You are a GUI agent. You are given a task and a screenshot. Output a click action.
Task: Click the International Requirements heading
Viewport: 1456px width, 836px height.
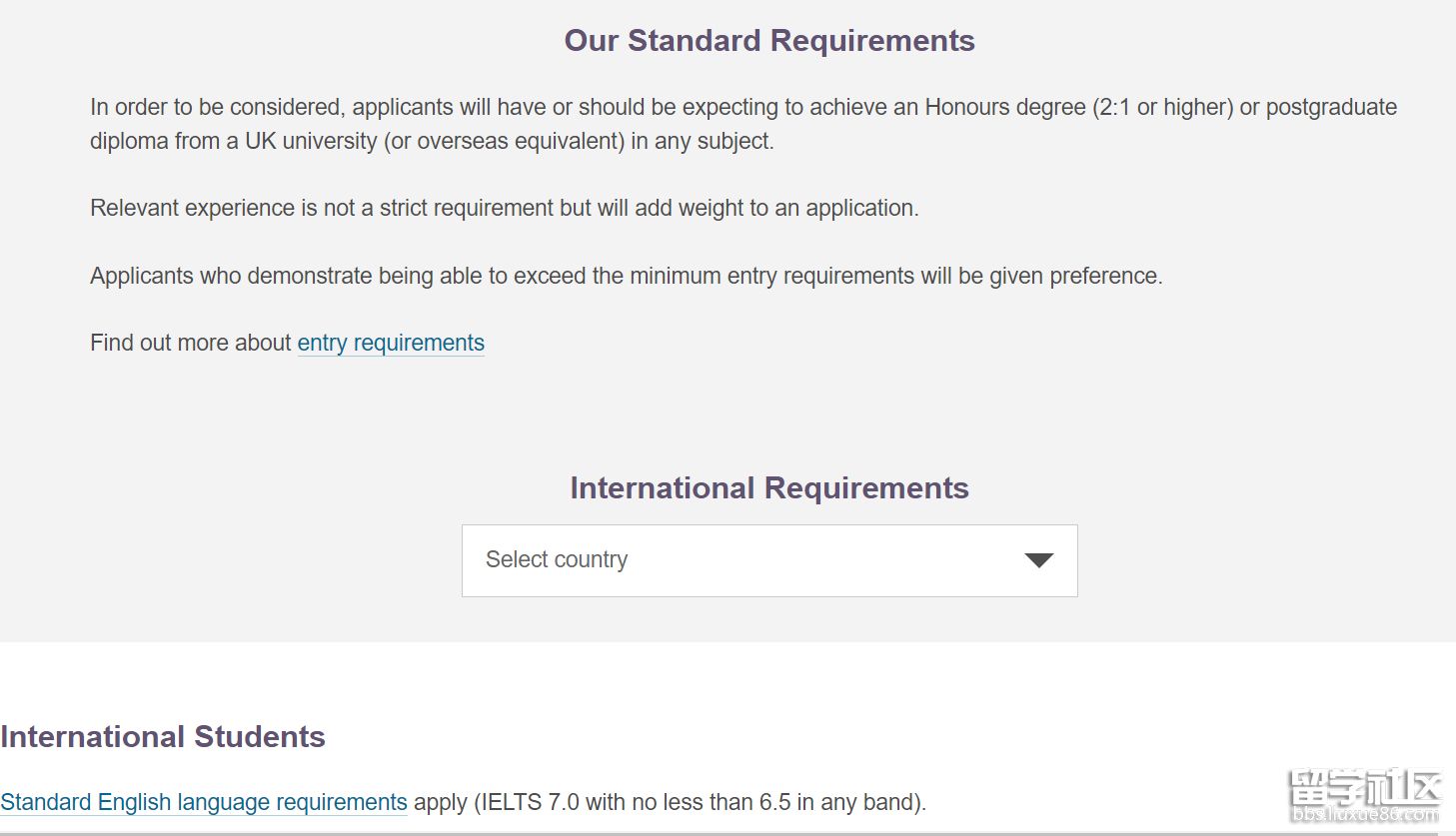pos(768,487)
